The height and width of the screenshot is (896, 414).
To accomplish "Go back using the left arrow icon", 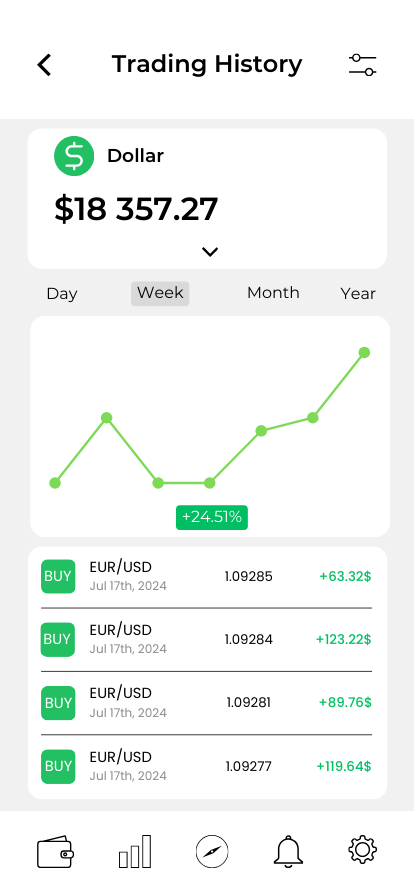I will 45,65.
